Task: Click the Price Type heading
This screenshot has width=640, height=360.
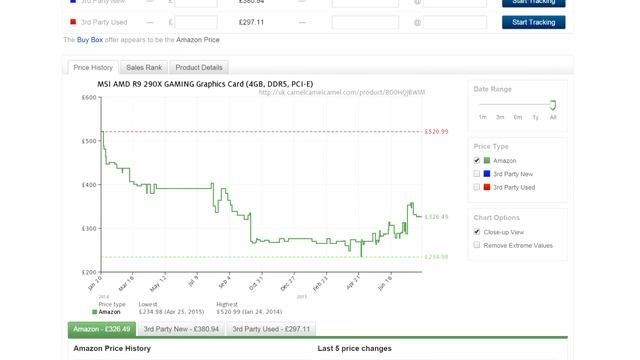Action: (x=491, y=146)
